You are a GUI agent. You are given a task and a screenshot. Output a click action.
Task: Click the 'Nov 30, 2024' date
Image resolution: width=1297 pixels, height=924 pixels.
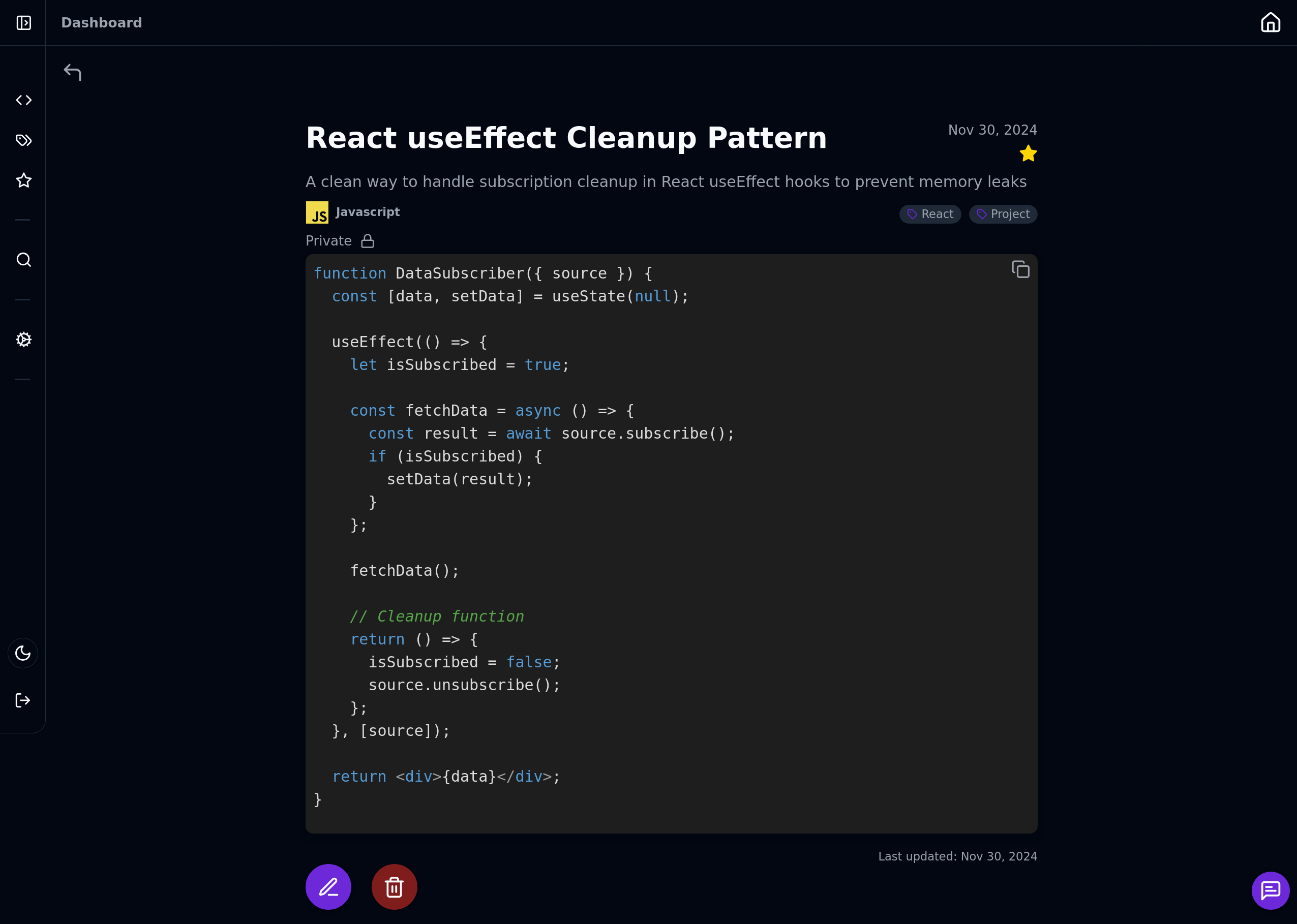click(992, 130)
